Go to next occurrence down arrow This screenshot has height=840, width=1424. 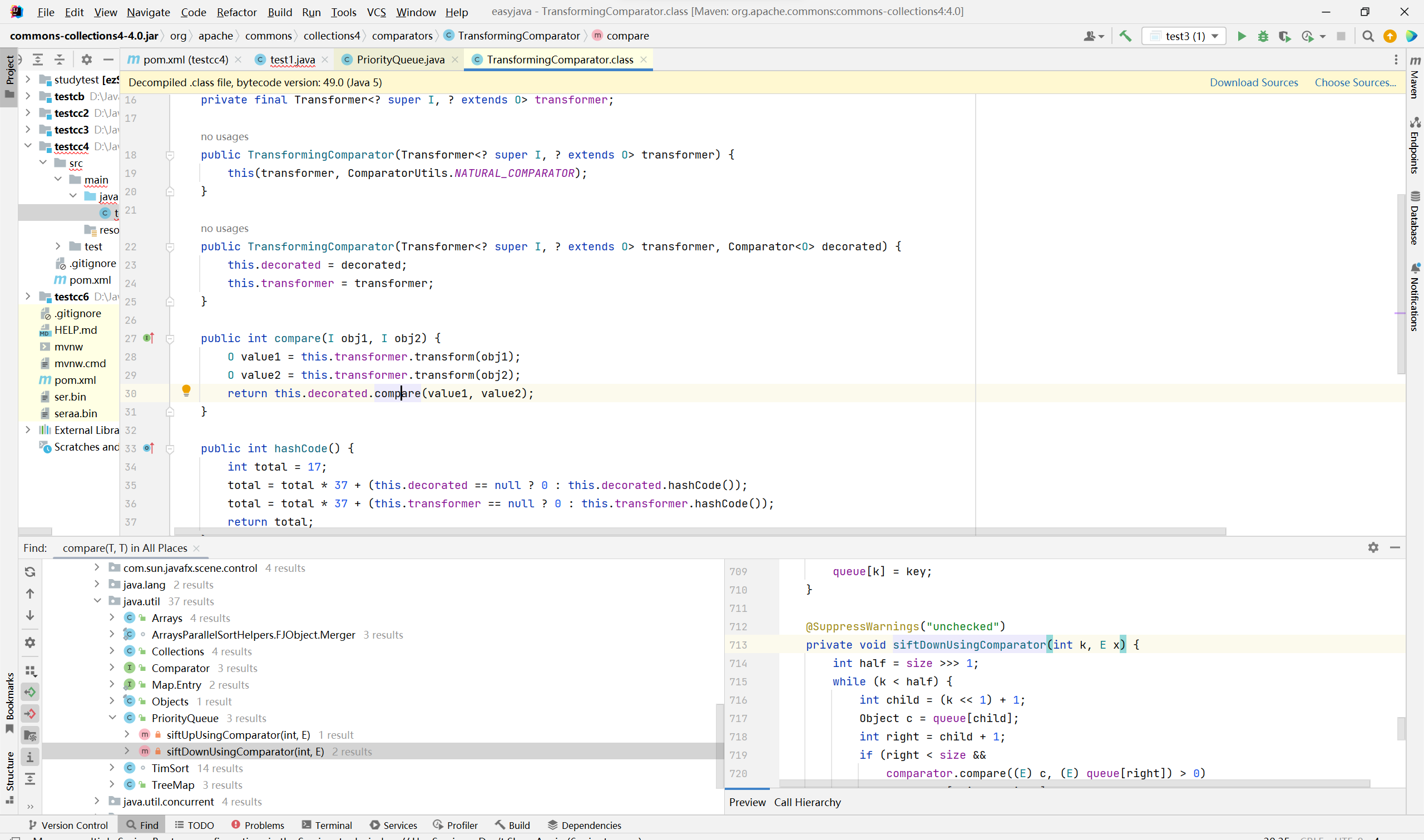(30, 615)
